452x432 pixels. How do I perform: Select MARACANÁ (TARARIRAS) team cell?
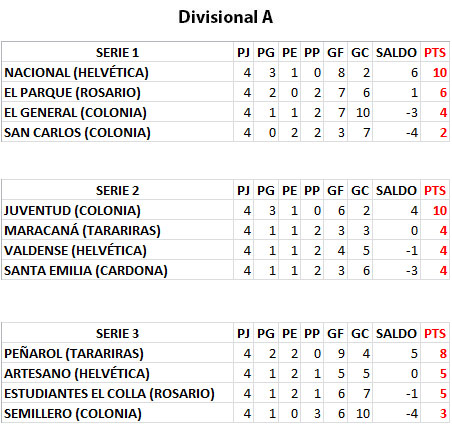click(x=117, y=230)
